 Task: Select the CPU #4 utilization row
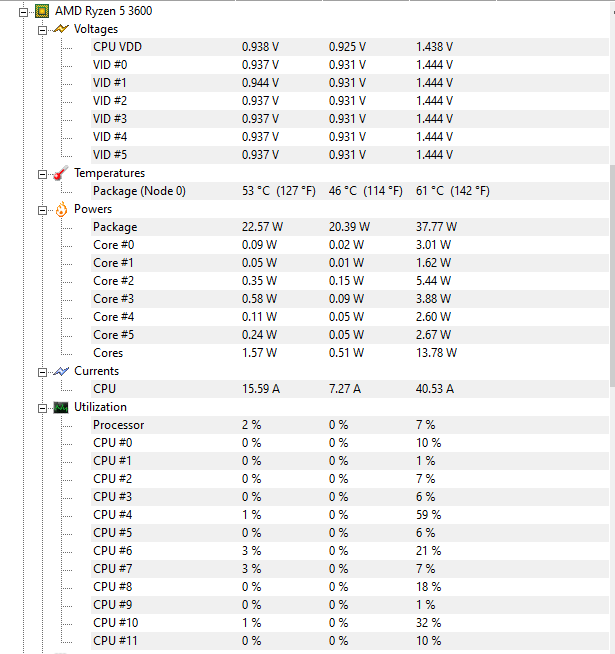[350, 515]
